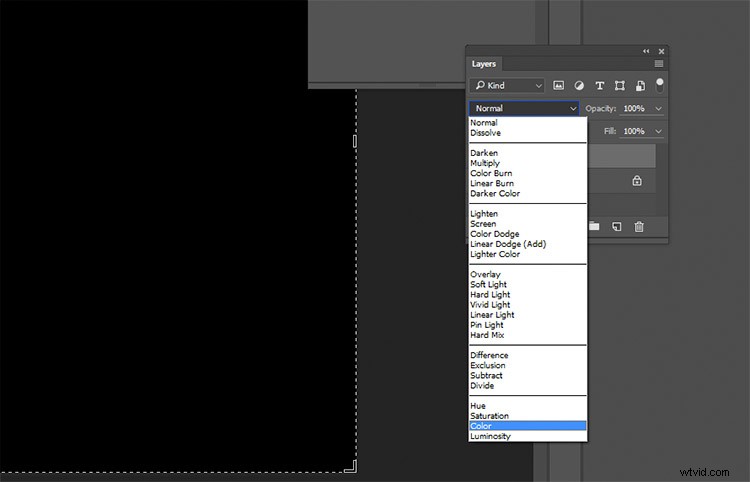Choose Linear Burn blend mode

pyautogui.click(x=528, y=183)
